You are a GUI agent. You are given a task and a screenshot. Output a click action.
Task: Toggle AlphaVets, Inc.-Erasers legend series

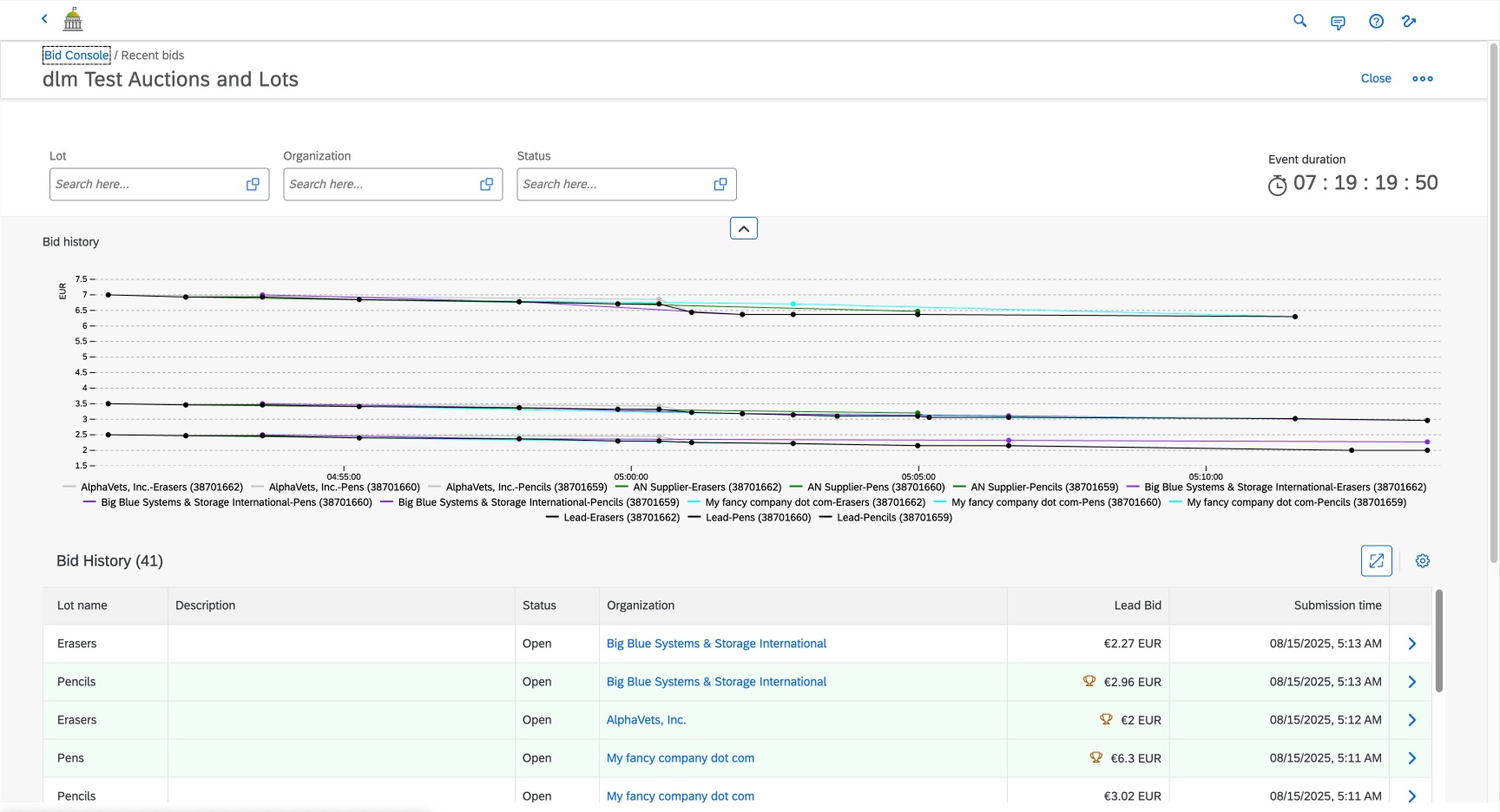coord(154,488)
